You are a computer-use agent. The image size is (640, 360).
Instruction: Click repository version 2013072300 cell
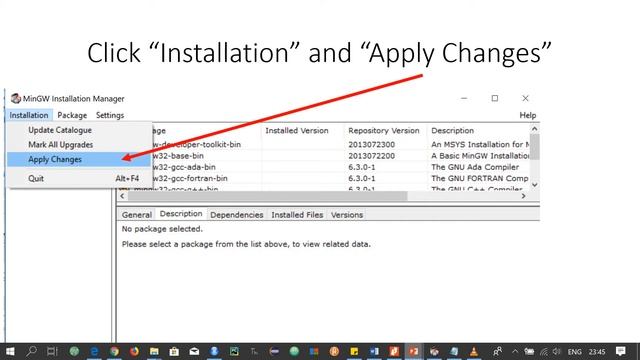tap(371, 144)
